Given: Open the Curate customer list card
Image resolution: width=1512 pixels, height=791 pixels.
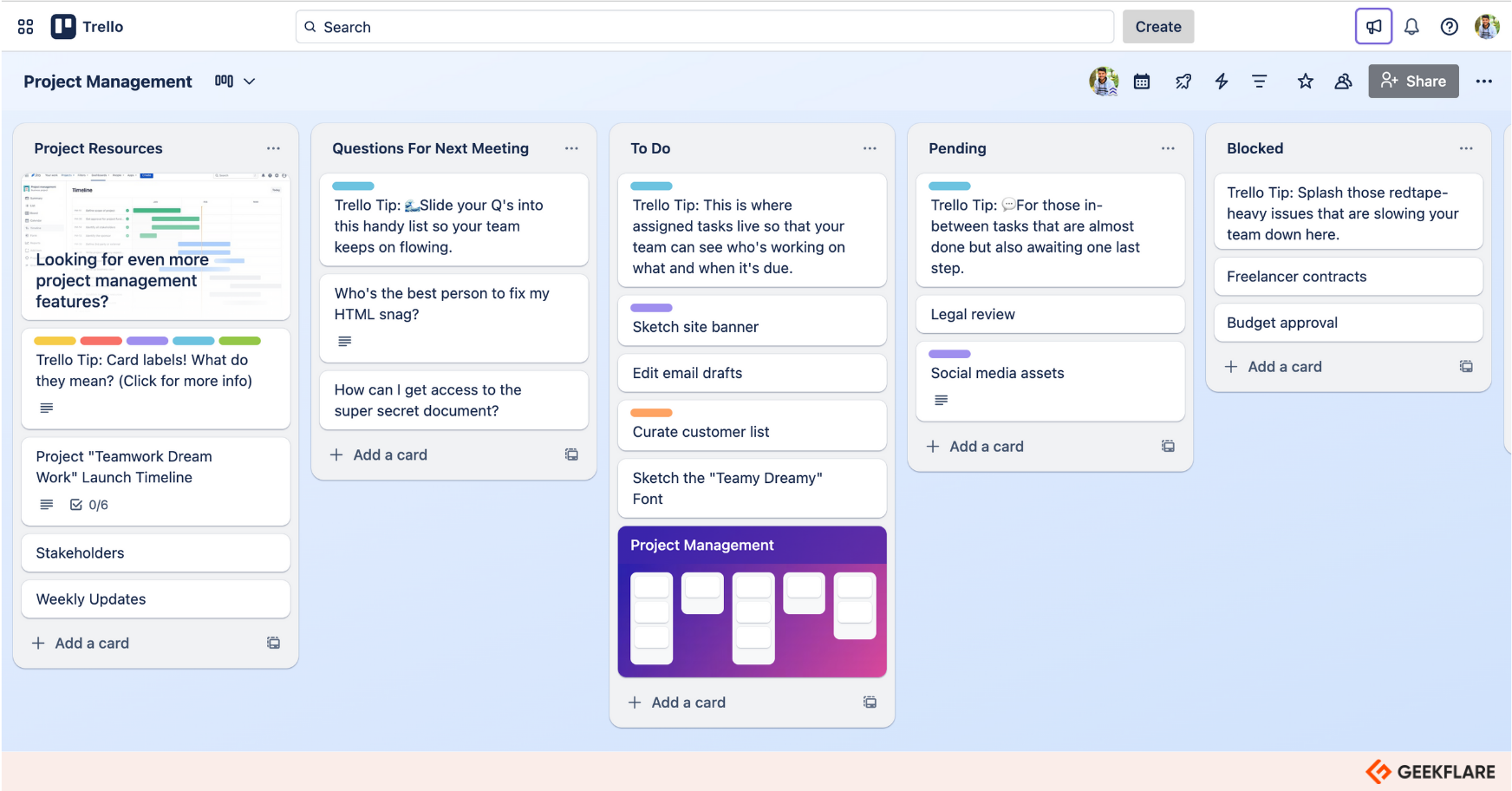Looking at the screenshot, I should (753, 425).
